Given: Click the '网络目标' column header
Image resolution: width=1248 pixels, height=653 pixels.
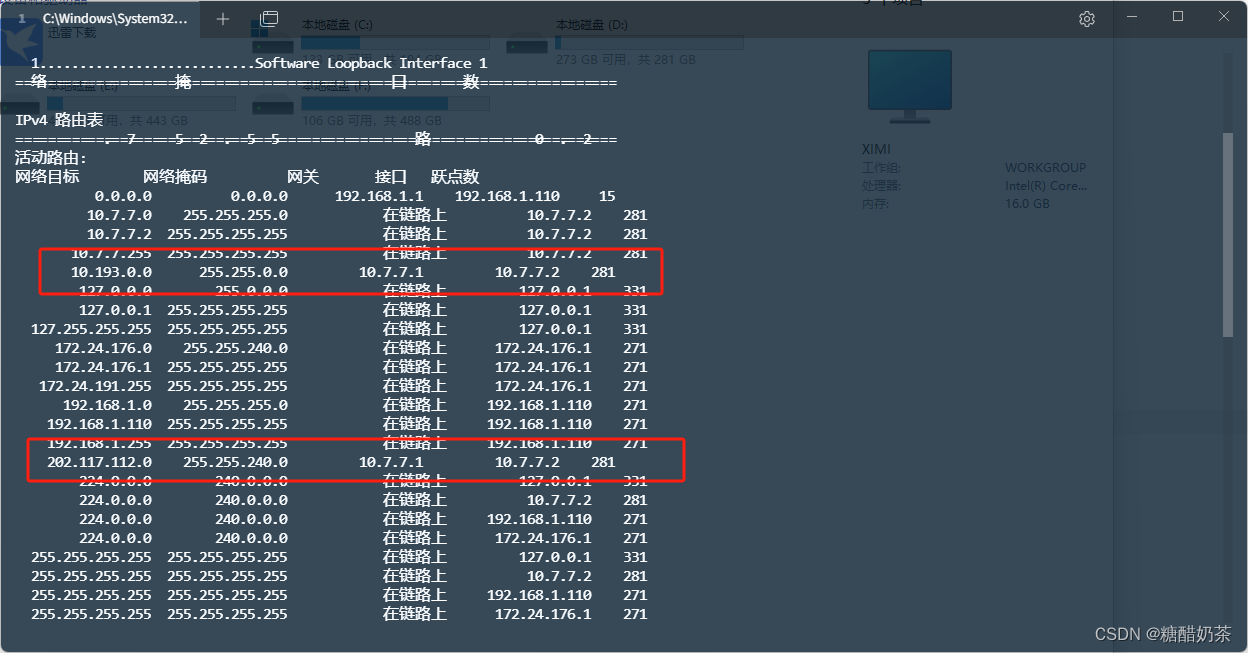Looking at the screenshot, I should [x=47, y=177].
